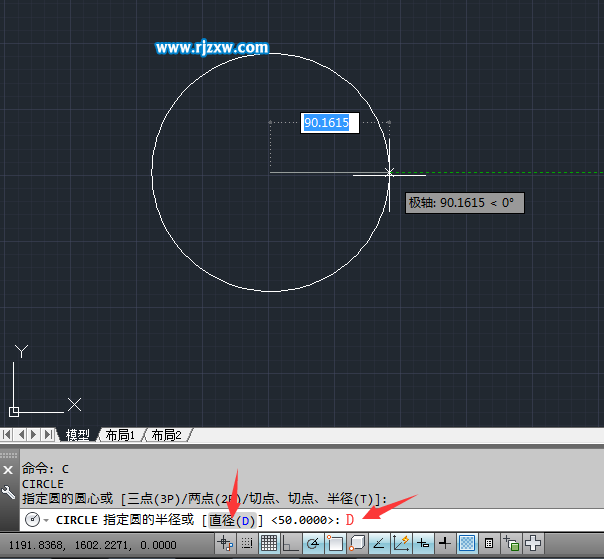Toggle Object Snap status bar icon

(x=335, y=544)
